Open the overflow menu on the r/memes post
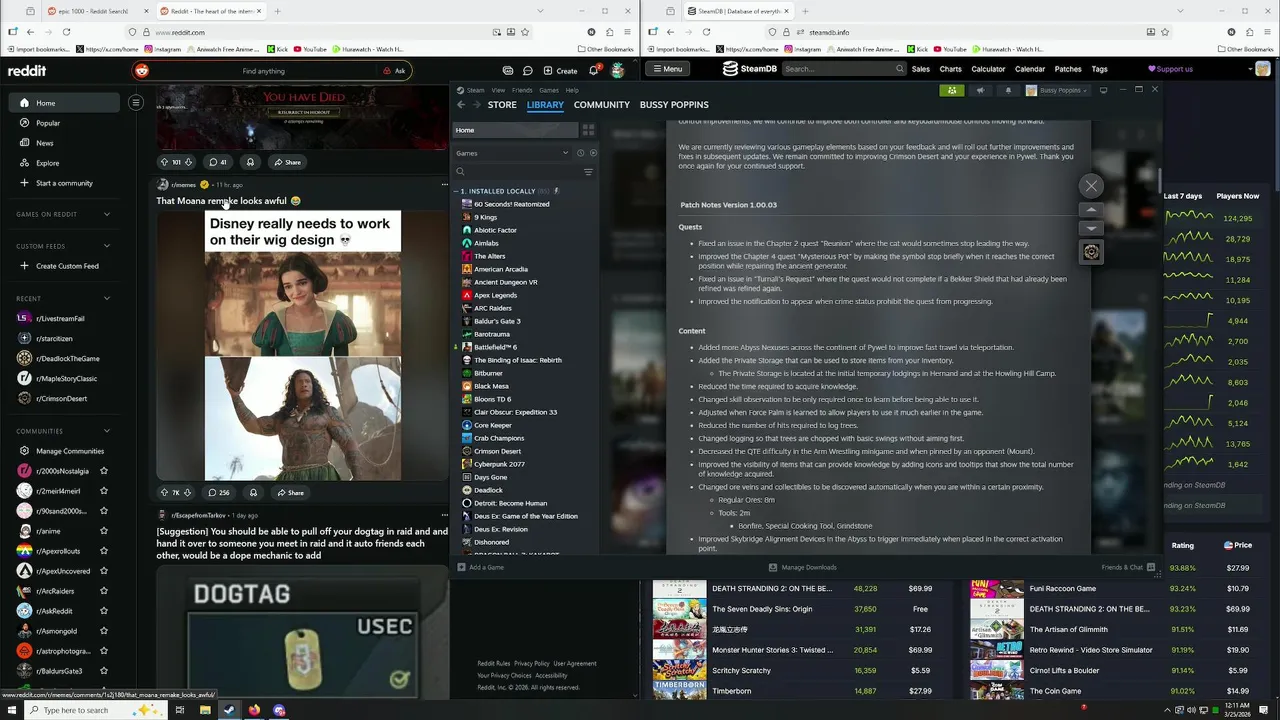The height and width of the screenshot is (720, 1280). (x=444, y=185)
